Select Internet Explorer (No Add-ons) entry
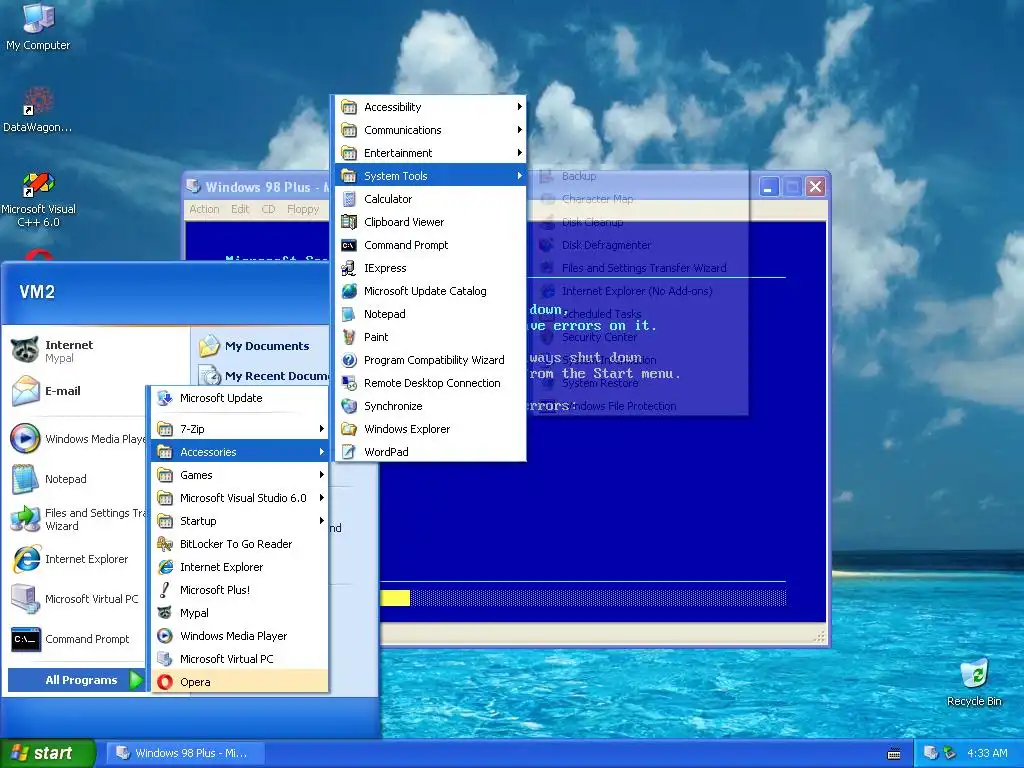The image size is (1024, 768). click(641, 291)
